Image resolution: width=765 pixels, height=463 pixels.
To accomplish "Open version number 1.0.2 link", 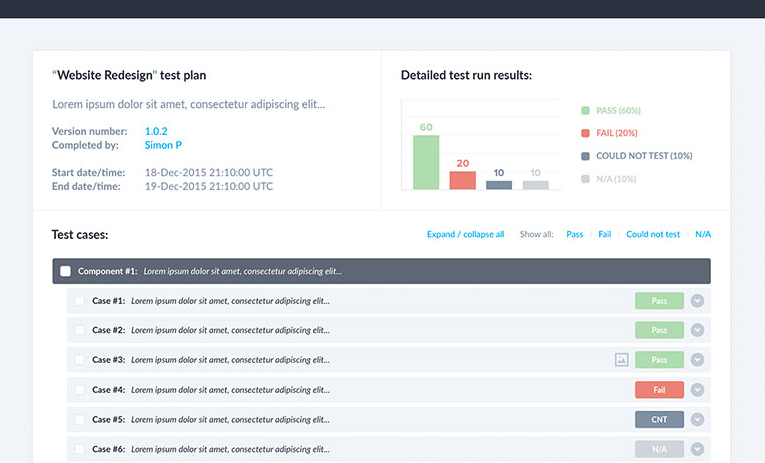I will (x=156, y=131).
